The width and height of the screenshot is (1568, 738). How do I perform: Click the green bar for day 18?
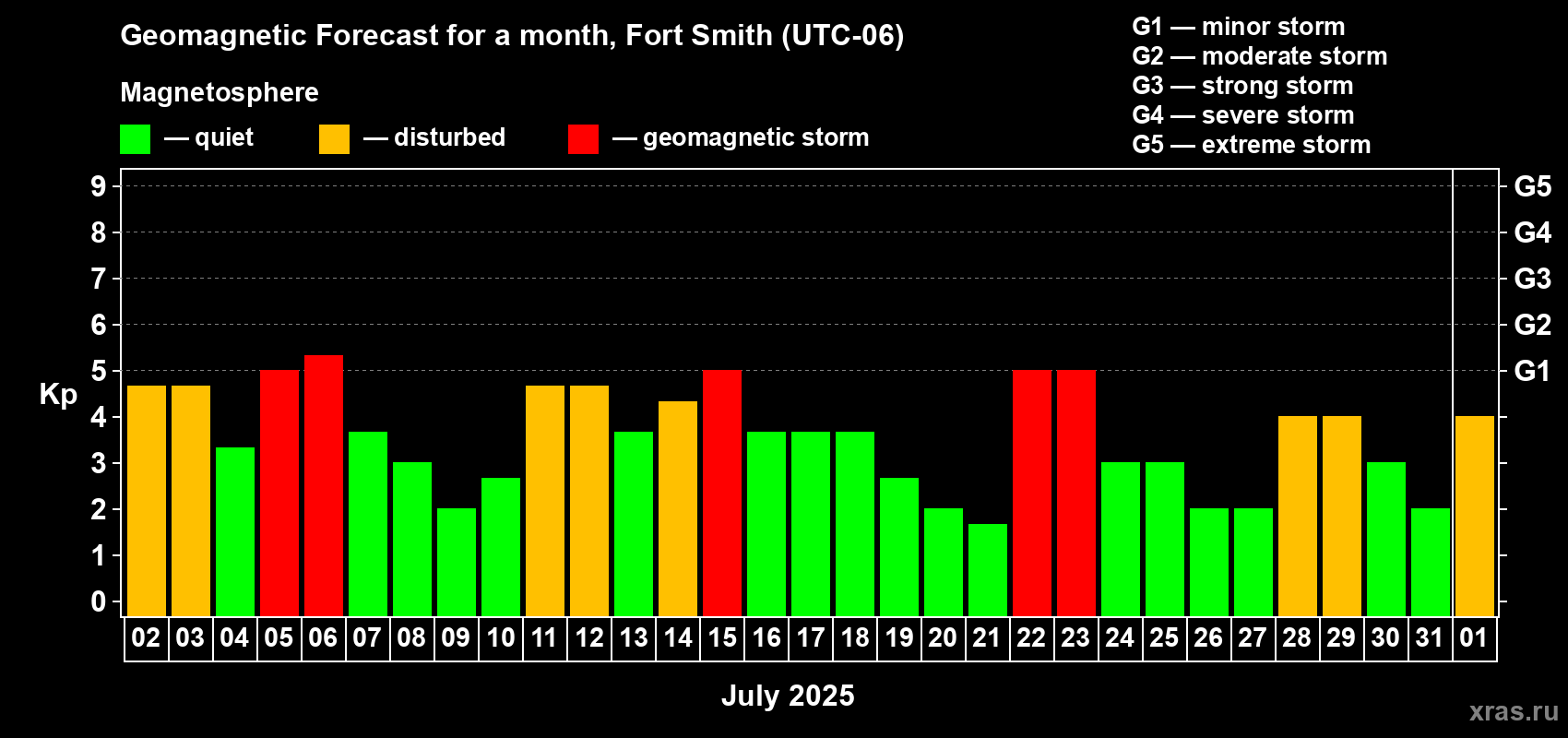click(855, 524)
